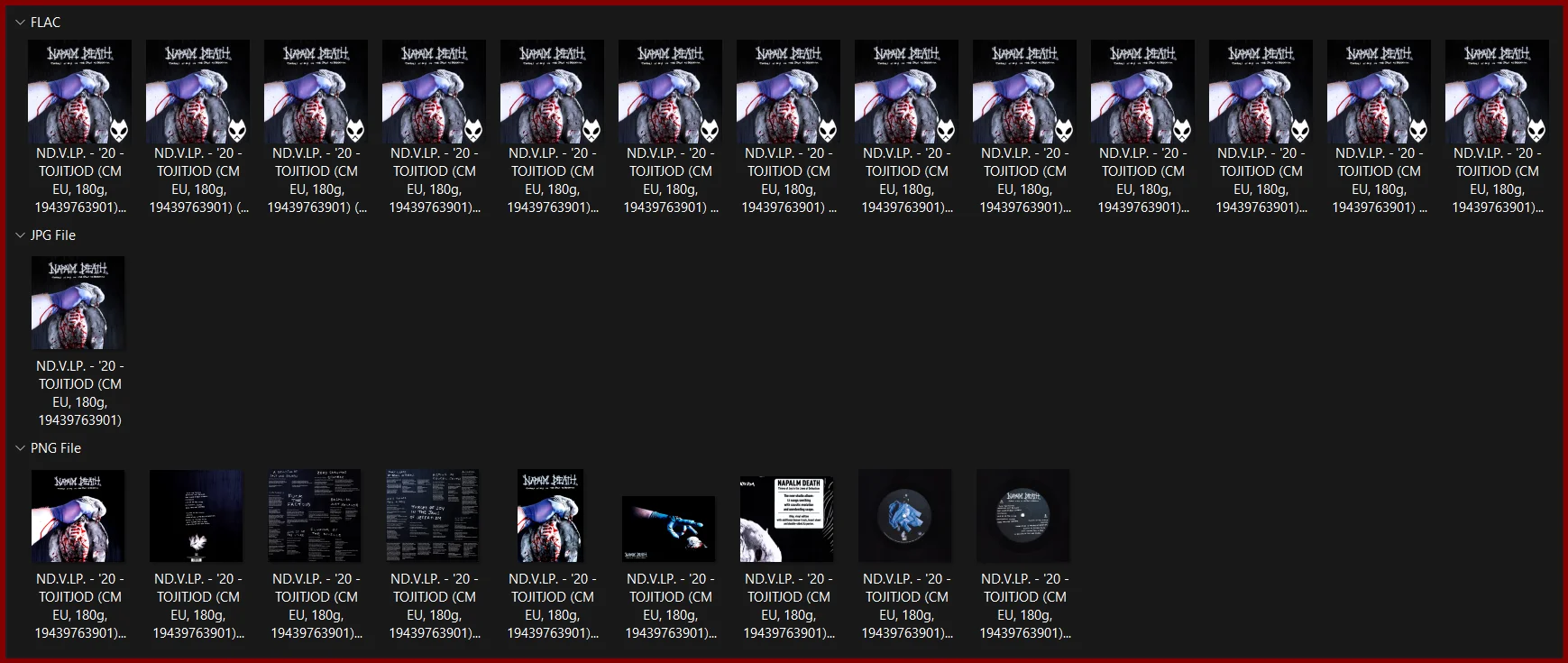This screenshot has width=1568, height=663.
Task: Select lyric sheet PNG with "Throes of Joy" heading
Action: click(x=433, y=516)
